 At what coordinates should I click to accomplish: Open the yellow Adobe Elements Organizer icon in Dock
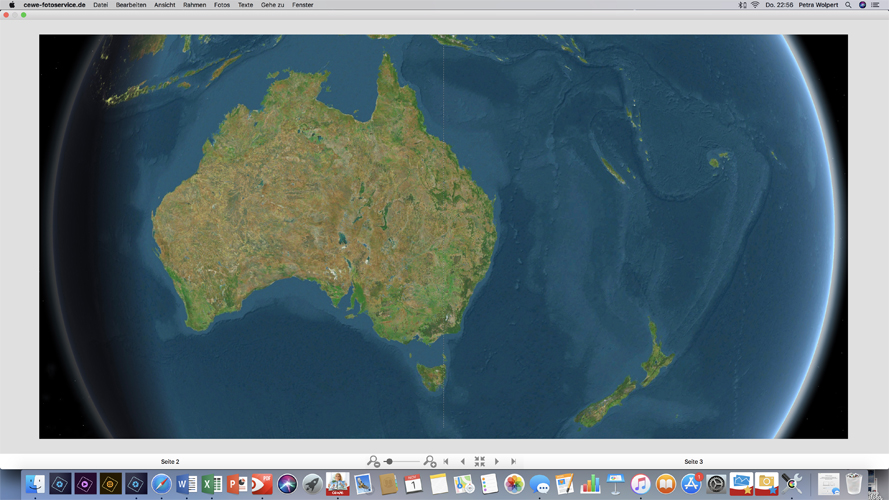click(x=111, y=484)
